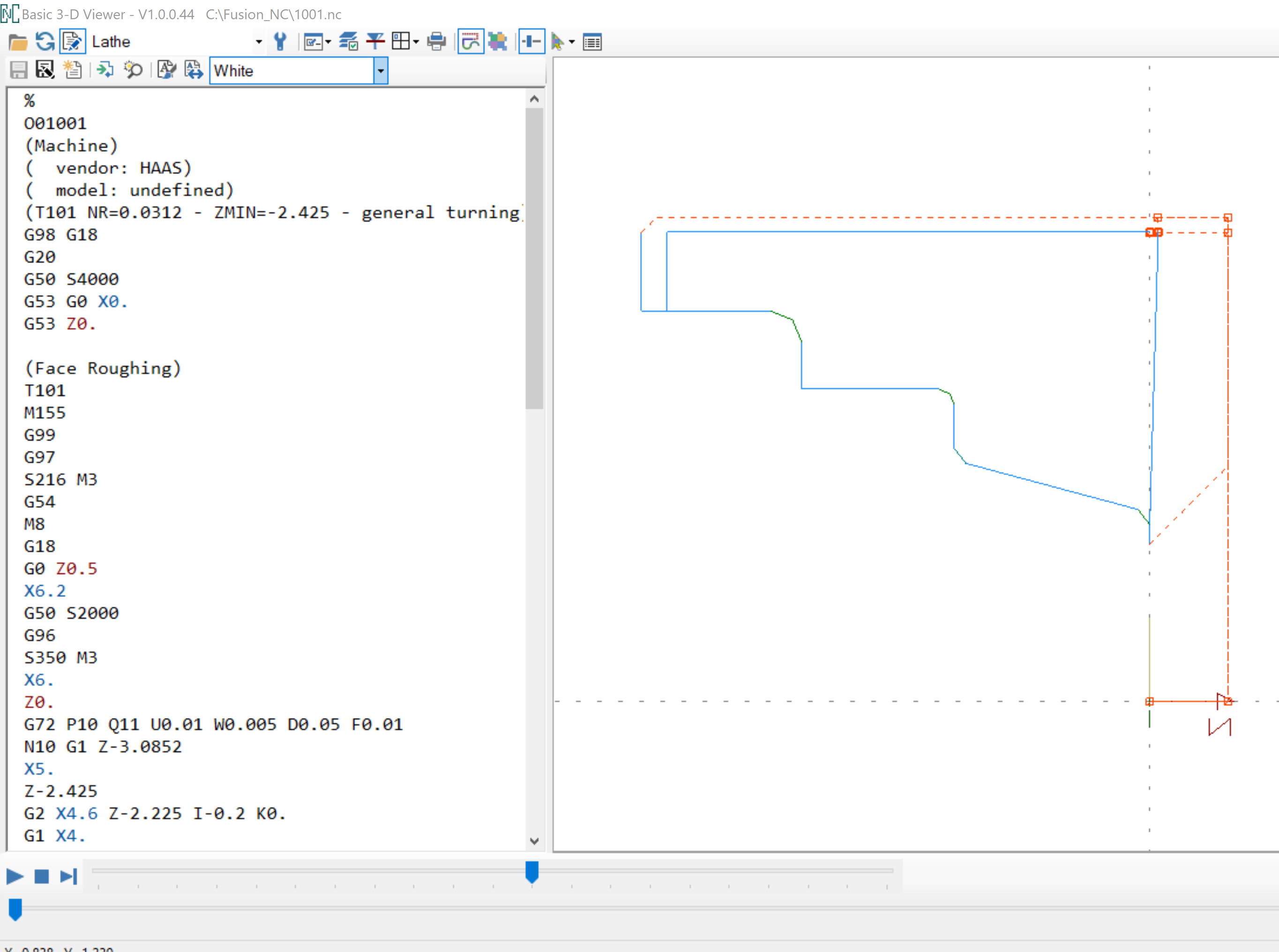Image resolution: width=1279 pixels, height=952 pixels.
Task: Click the G72 roughing cycle code line
Action: click(x=213, y=724)
